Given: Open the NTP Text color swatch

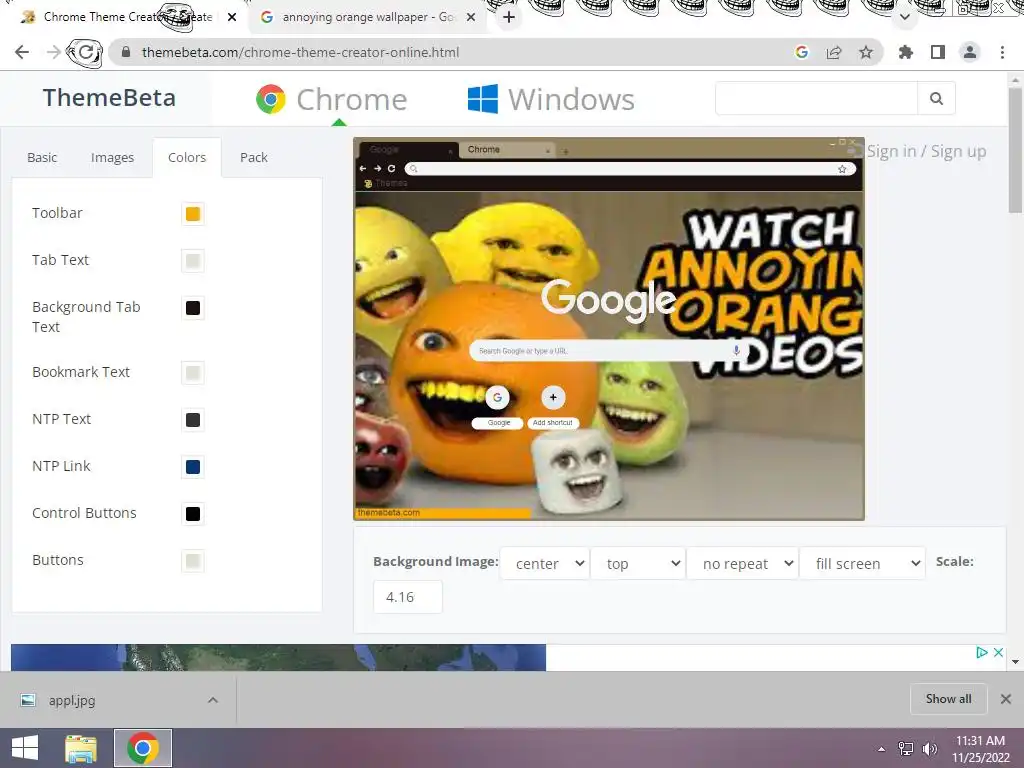Looking at the screenshot, I should [193, 420].
